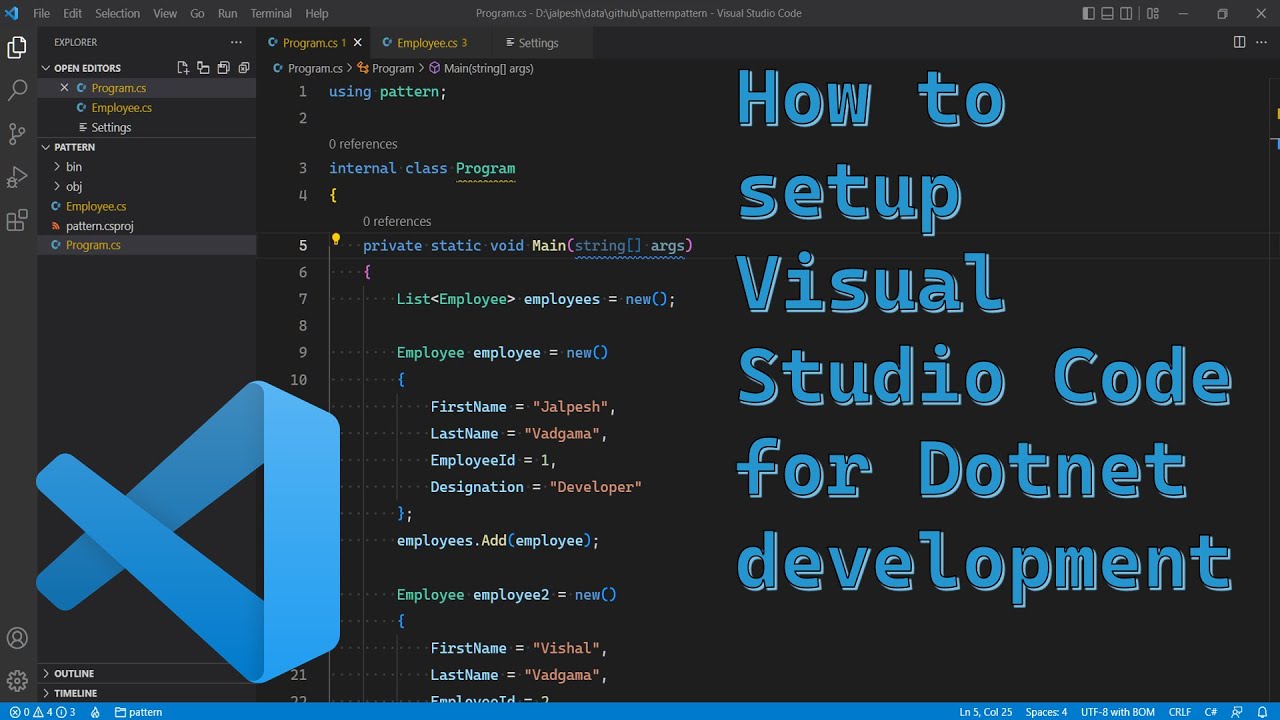Click the flame icon in status bar
This screenshot has height=720, width=1280.
[96, 712]
